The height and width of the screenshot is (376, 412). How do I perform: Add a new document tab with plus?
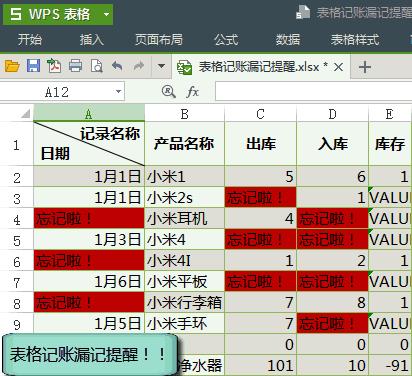(x=365, y=67)
